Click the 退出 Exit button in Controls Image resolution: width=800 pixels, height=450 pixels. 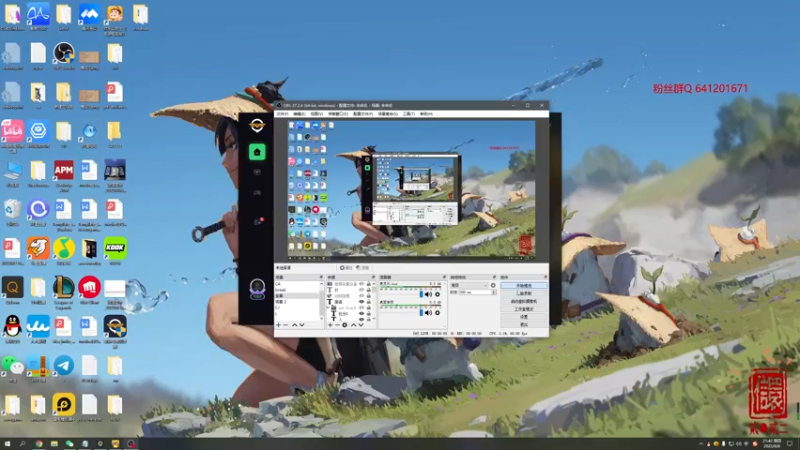pos(524,324)
